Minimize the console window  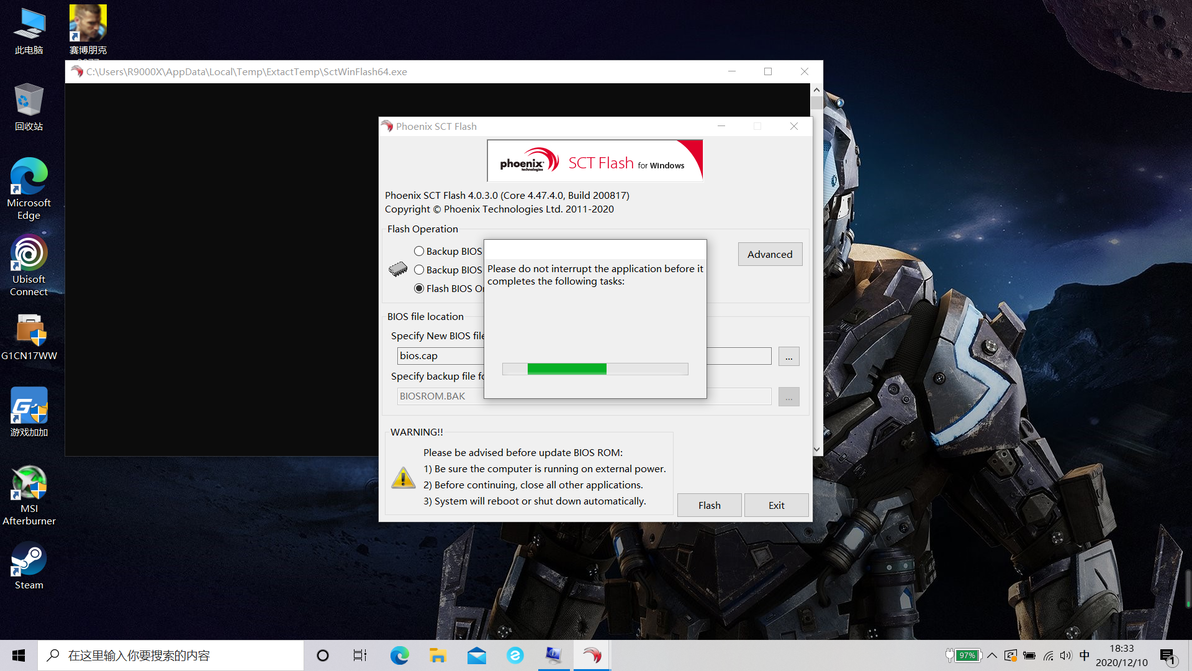pyautogui.click(x=731, y=71)
